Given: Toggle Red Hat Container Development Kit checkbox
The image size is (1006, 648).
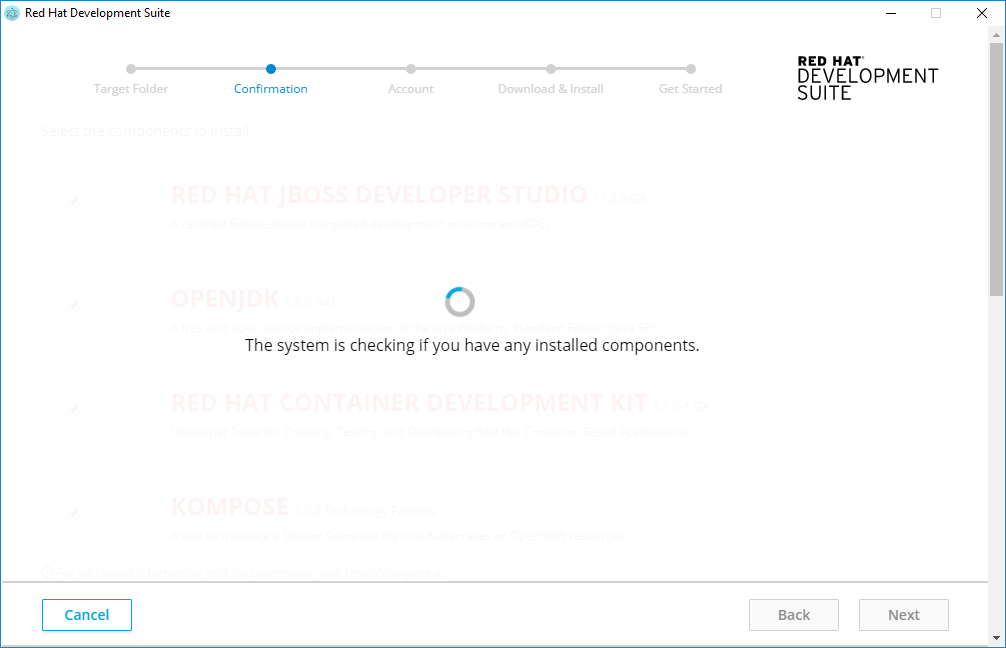Looking at the screenshot, I should click(74, 409).
